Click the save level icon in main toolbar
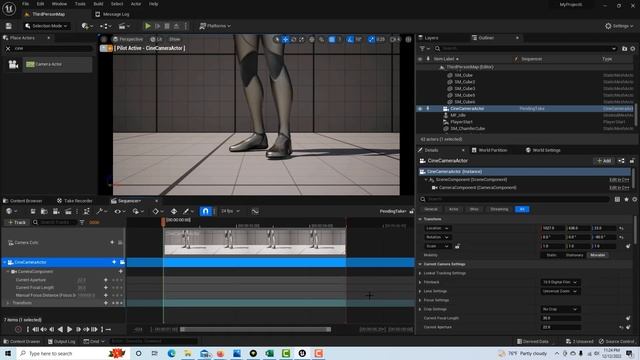This screenshot has width=640, height=360. (9, 26)
